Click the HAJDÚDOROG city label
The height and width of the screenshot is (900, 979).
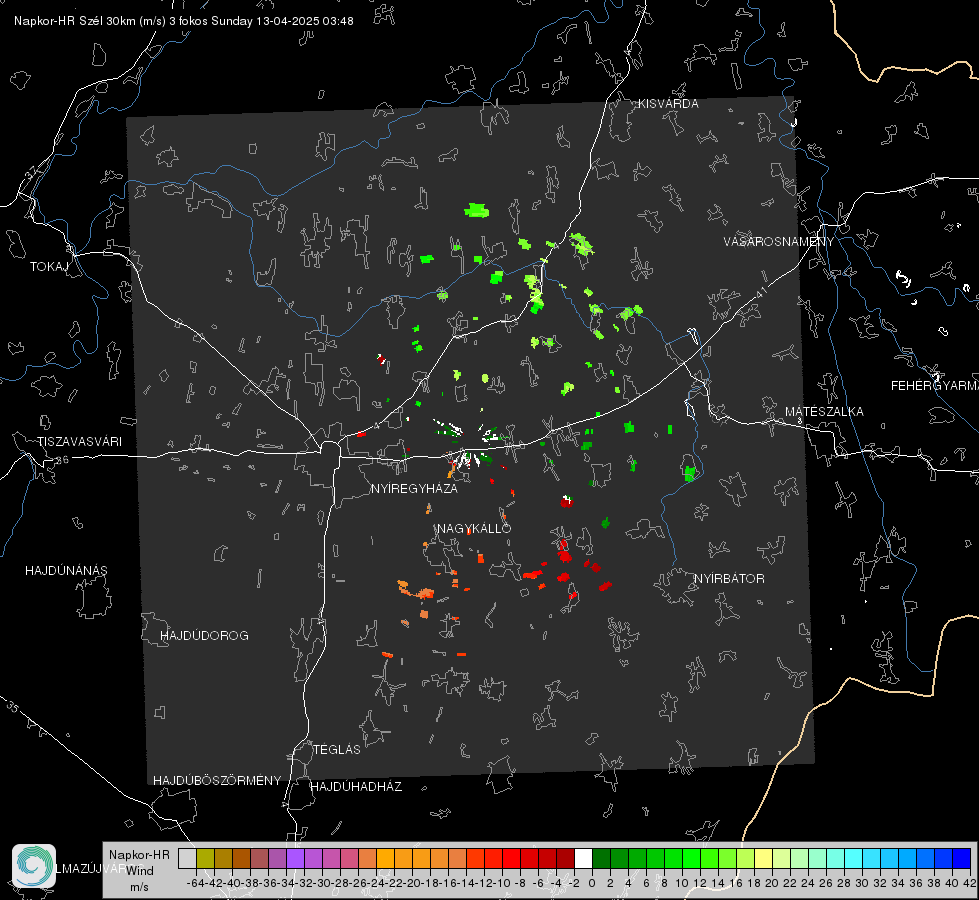204,636
